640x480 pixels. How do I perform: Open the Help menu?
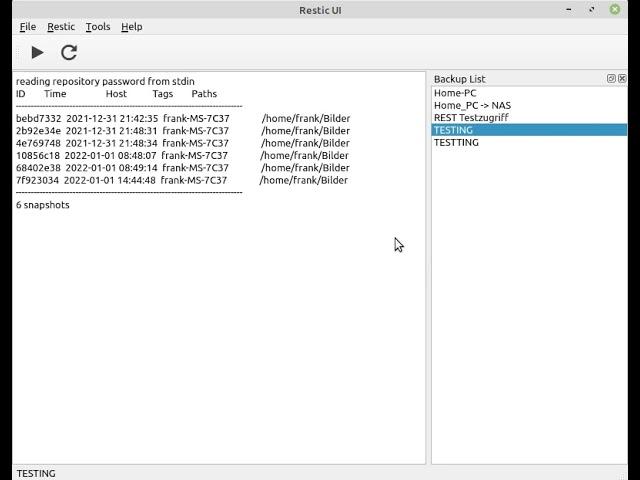(132, 27)
